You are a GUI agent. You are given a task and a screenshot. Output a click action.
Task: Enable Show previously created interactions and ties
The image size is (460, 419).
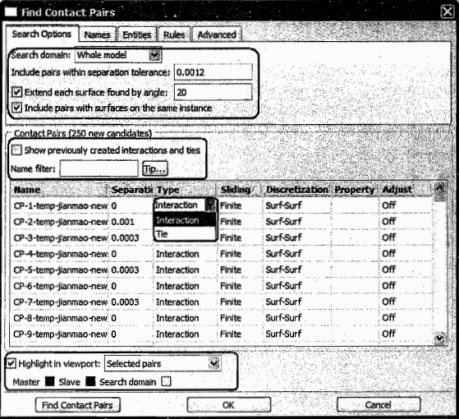[x=16, y=150]
